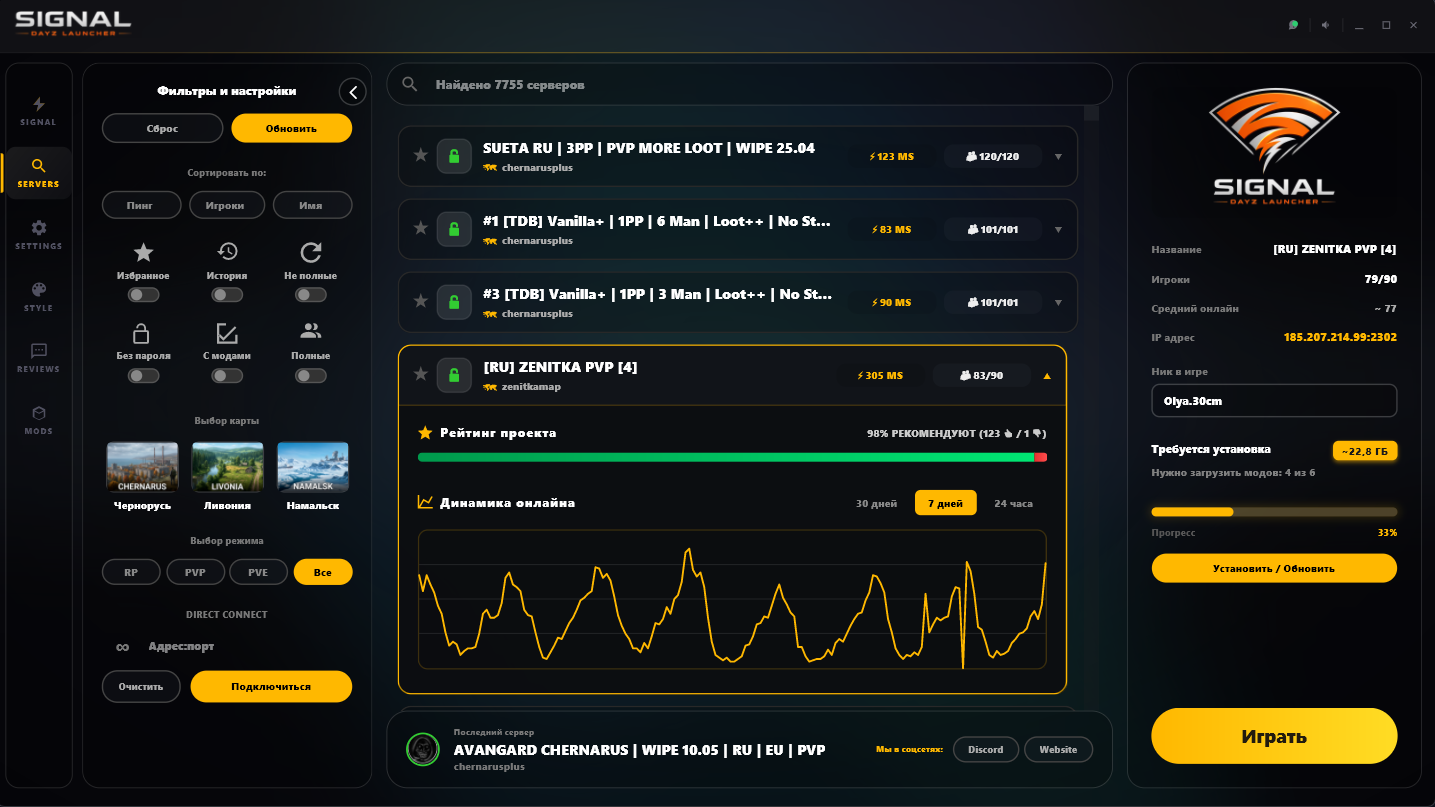Screen dimensions: 1435x807
Task: Click the Очистить button
Action: 140,687
